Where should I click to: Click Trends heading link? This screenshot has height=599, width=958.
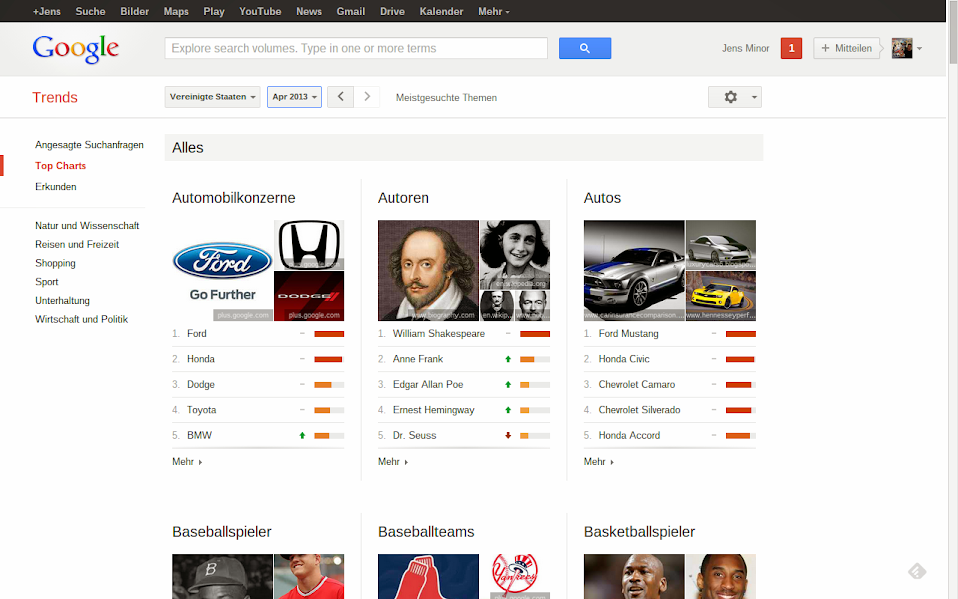[x=55, y=97]
